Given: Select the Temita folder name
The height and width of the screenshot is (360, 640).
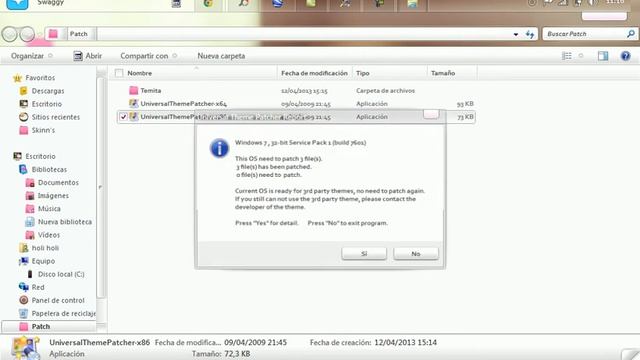Looking at the screenshot, I should [x=151, y=91].
